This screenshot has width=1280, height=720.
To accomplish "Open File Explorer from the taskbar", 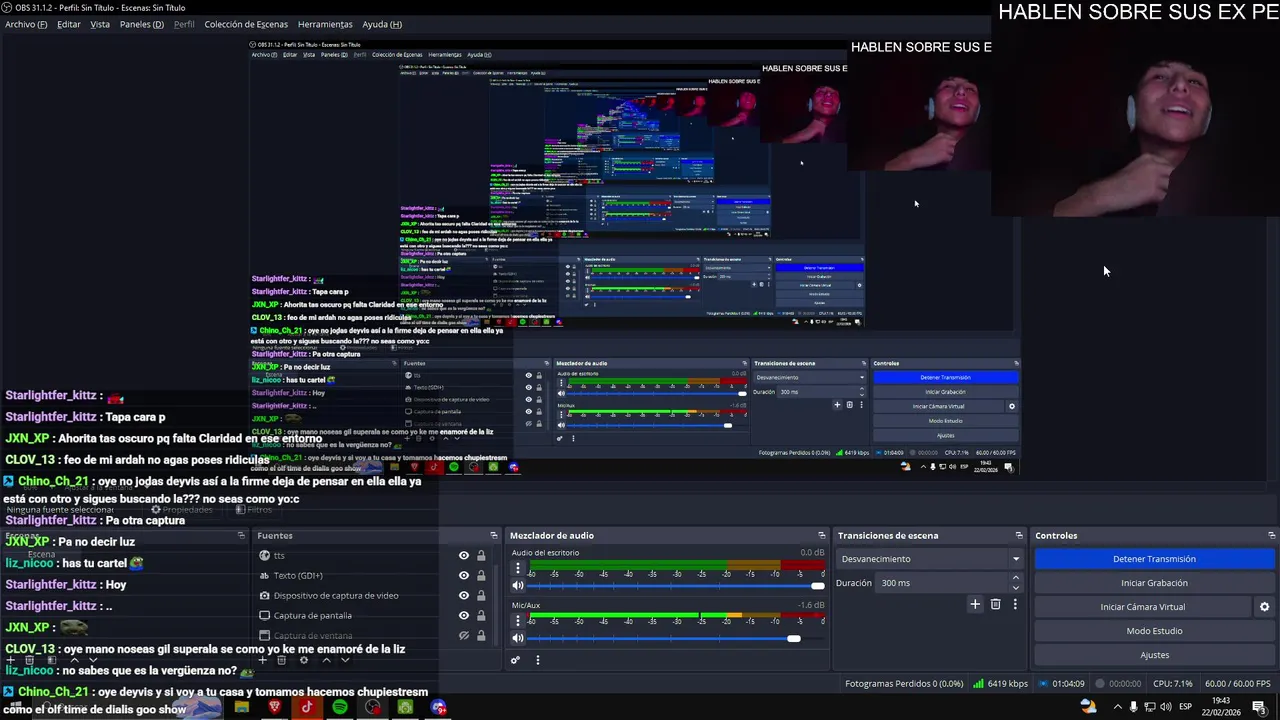I will [241, 707].
